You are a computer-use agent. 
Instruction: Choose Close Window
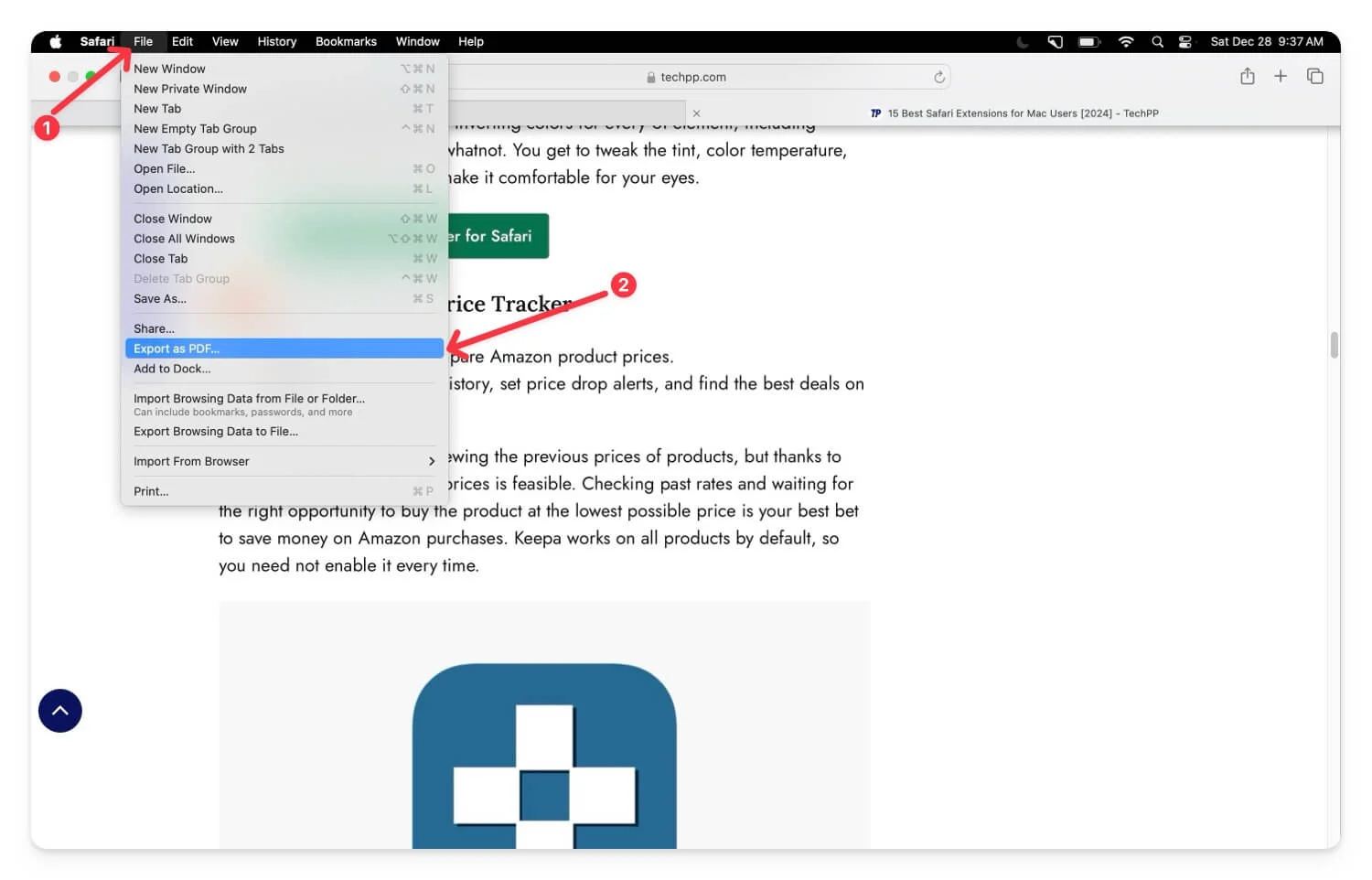coord(284,219)
